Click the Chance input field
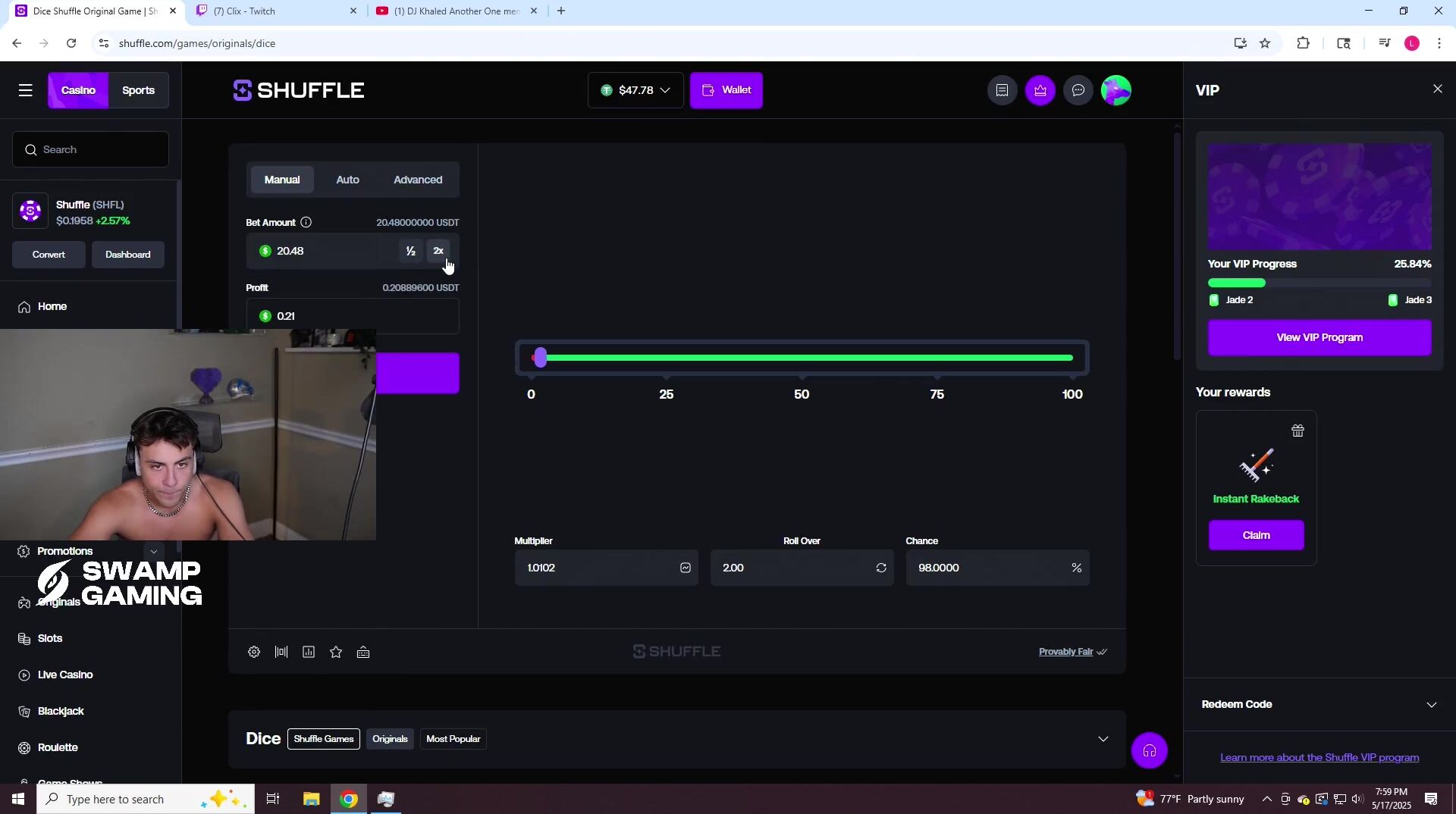 point(997,568)
